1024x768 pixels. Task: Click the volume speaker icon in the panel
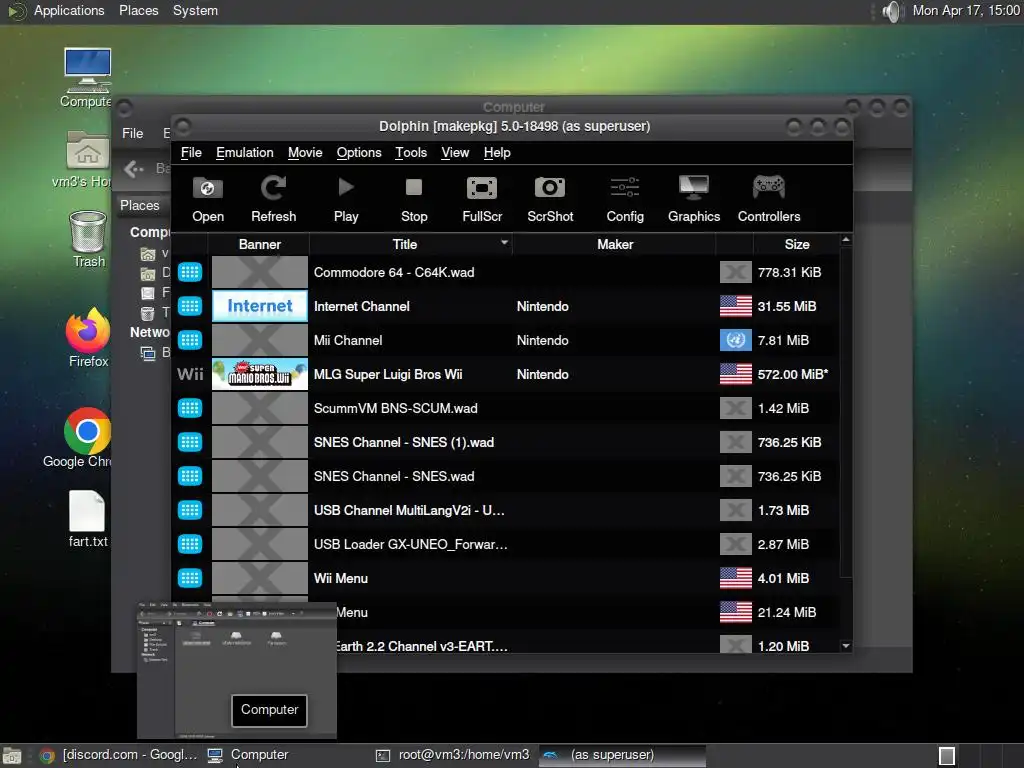[x=891, y=11]
